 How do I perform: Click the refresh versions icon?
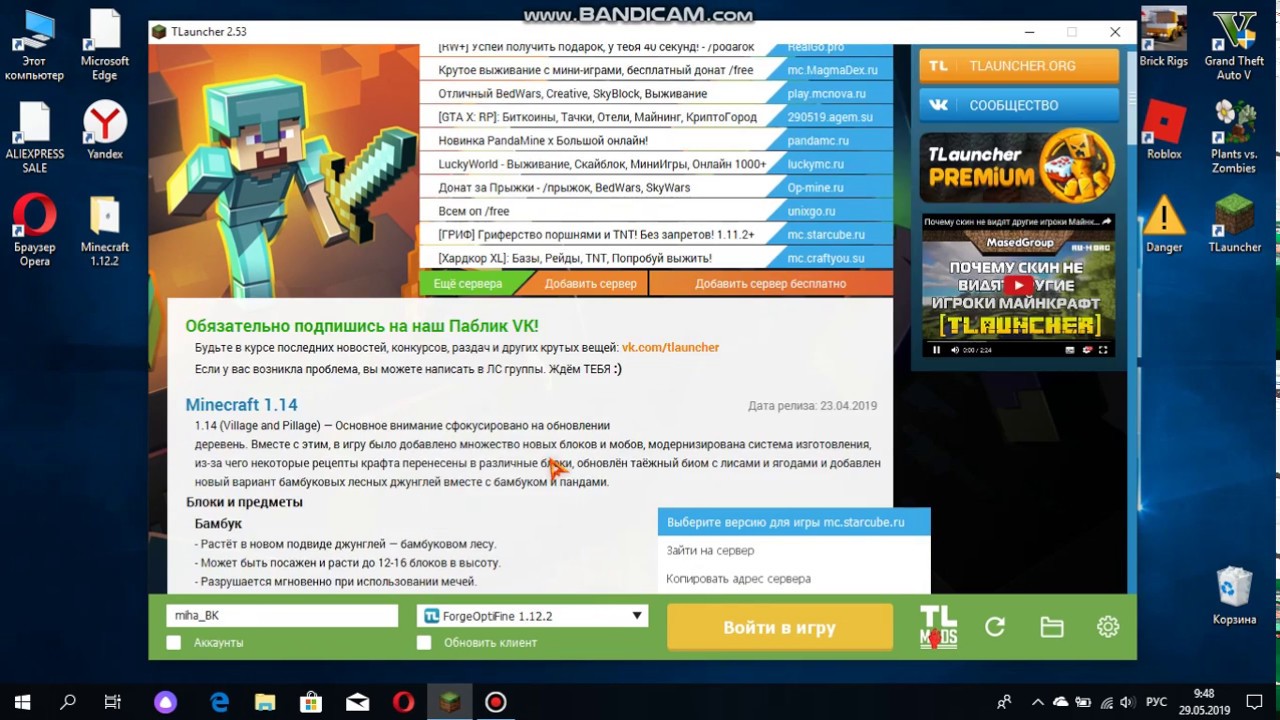pyautogui.click(x=995, y=627)
